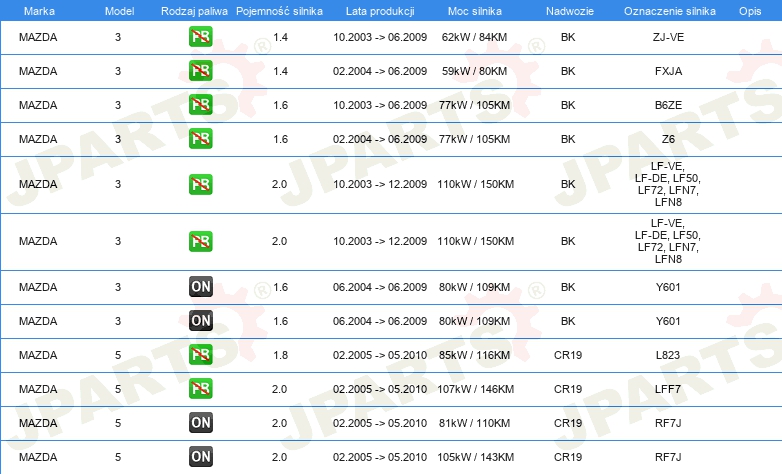
Task: Select the CR19 body code in the L823 row
Action: click(x=568, y=355)
